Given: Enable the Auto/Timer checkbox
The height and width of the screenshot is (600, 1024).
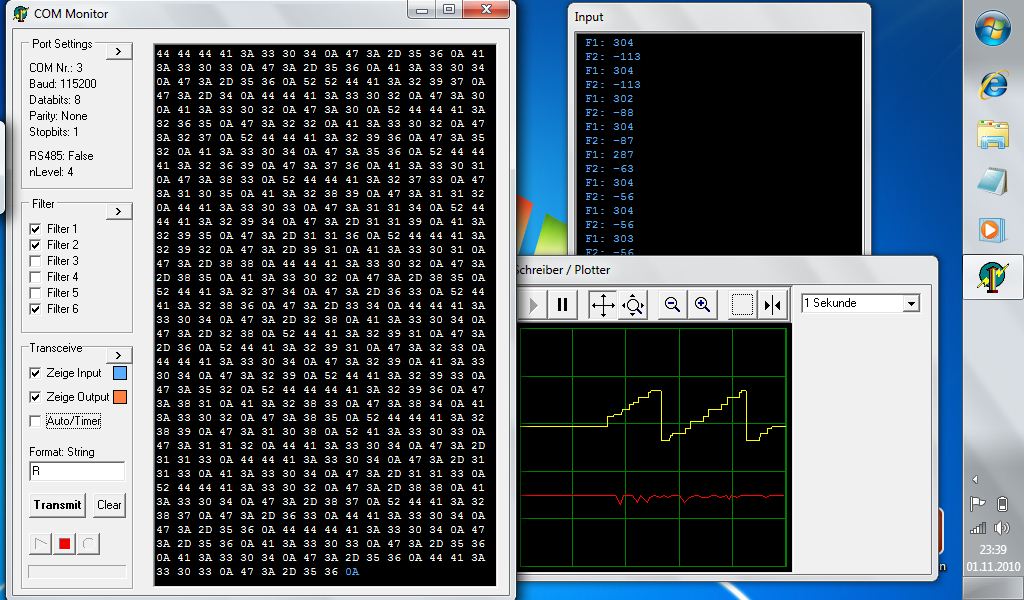Looking at the screenshot, I should tap(36, 421).
